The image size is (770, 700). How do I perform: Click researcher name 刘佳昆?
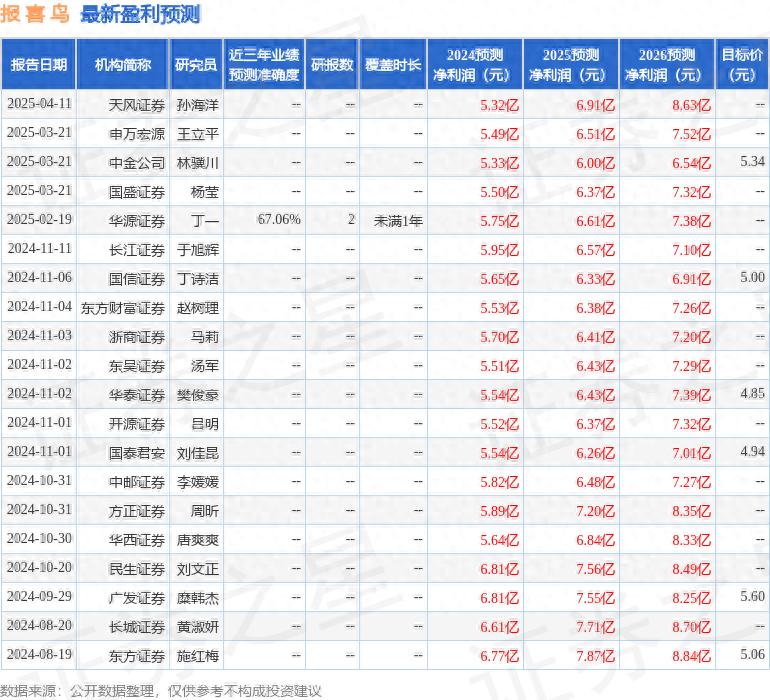[x=197, y=452]
